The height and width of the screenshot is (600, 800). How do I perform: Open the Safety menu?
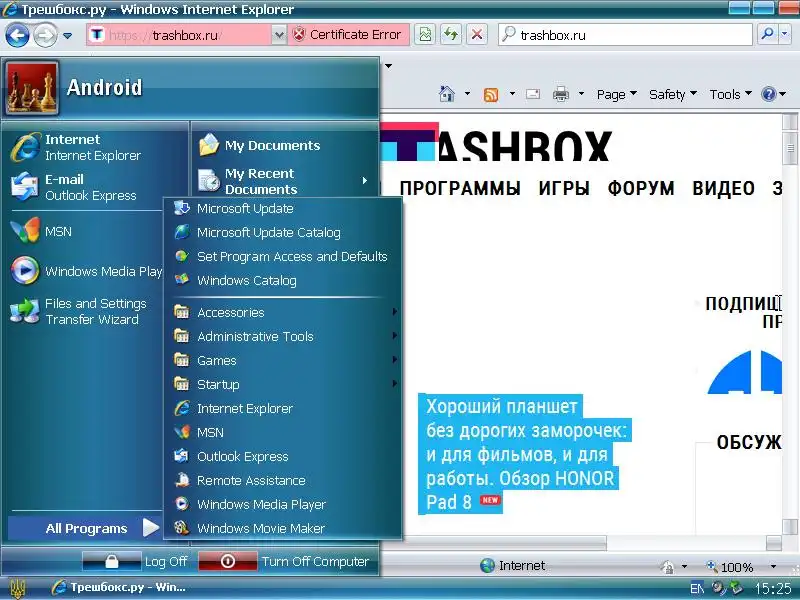click(x=673, y=94)
